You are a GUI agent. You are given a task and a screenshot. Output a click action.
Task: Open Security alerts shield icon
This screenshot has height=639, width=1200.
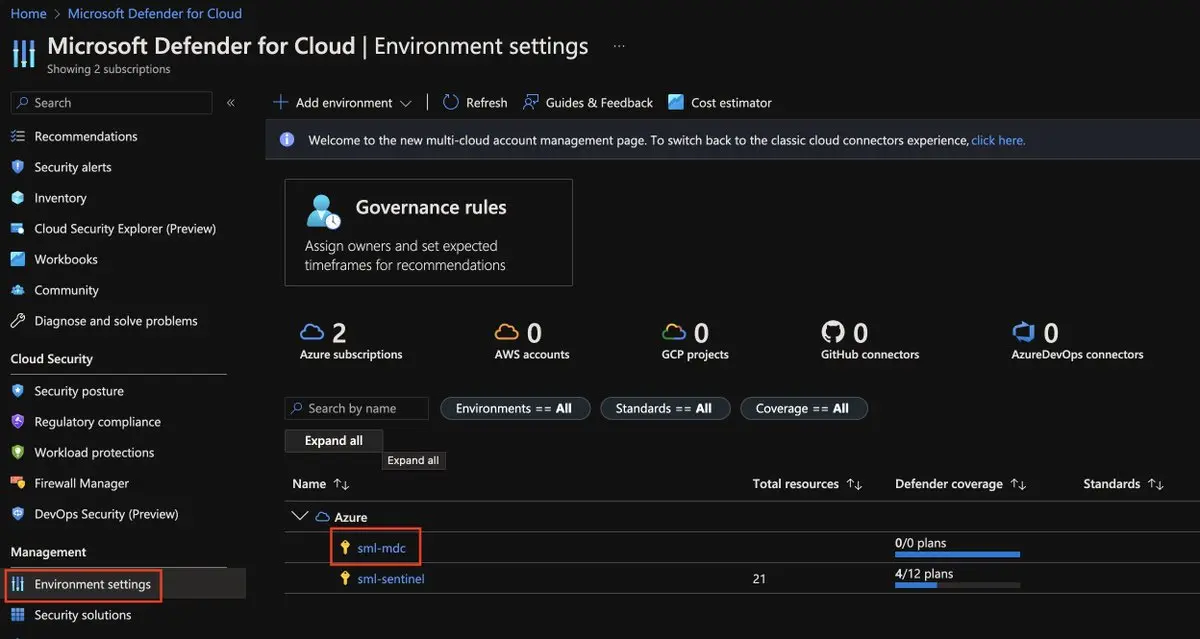coord(17,167)
